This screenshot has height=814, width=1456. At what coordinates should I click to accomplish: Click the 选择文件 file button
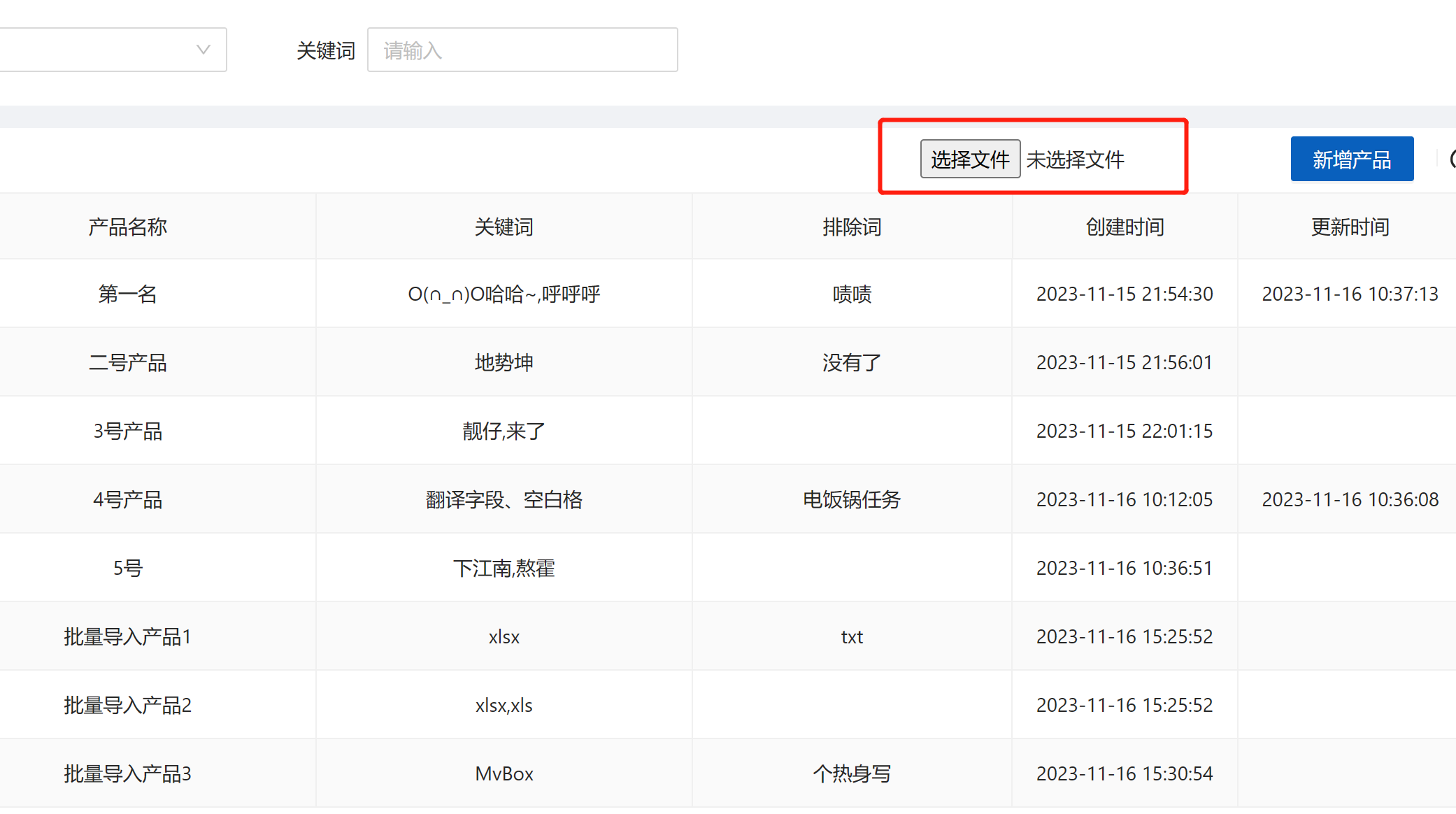(x=969, y=159)
